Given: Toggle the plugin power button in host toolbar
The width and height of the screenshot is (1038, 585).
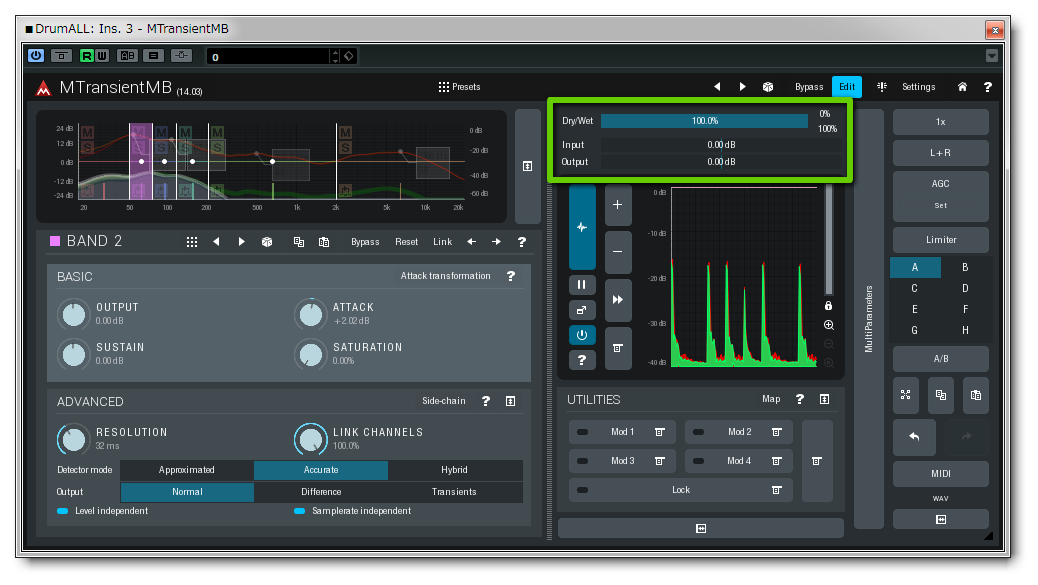Looking at the screenshot, I should point(36,56).
